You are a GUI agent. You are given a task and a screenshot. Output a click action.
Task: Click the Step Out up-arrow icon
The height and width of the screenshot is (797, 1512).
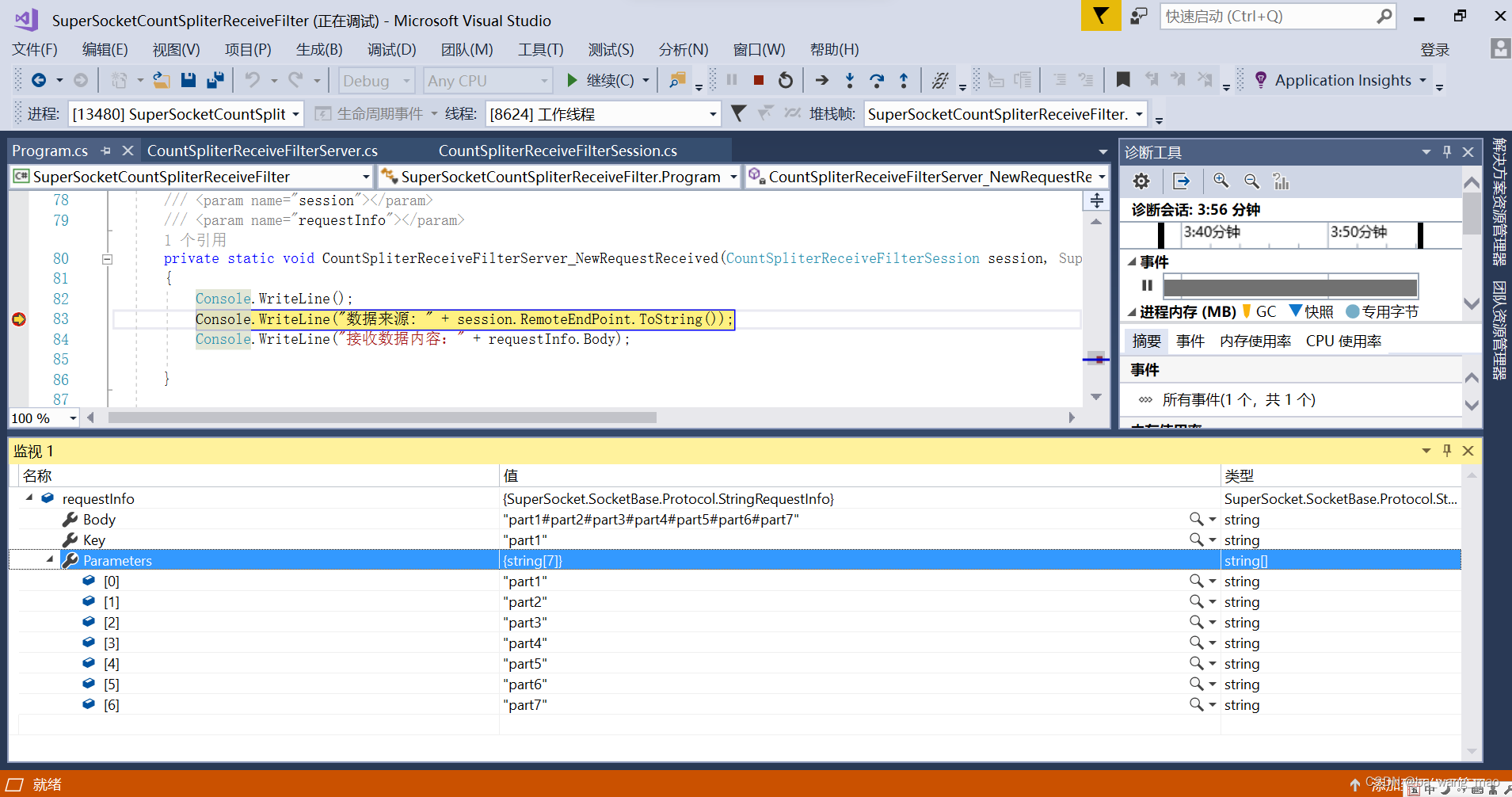903,79
